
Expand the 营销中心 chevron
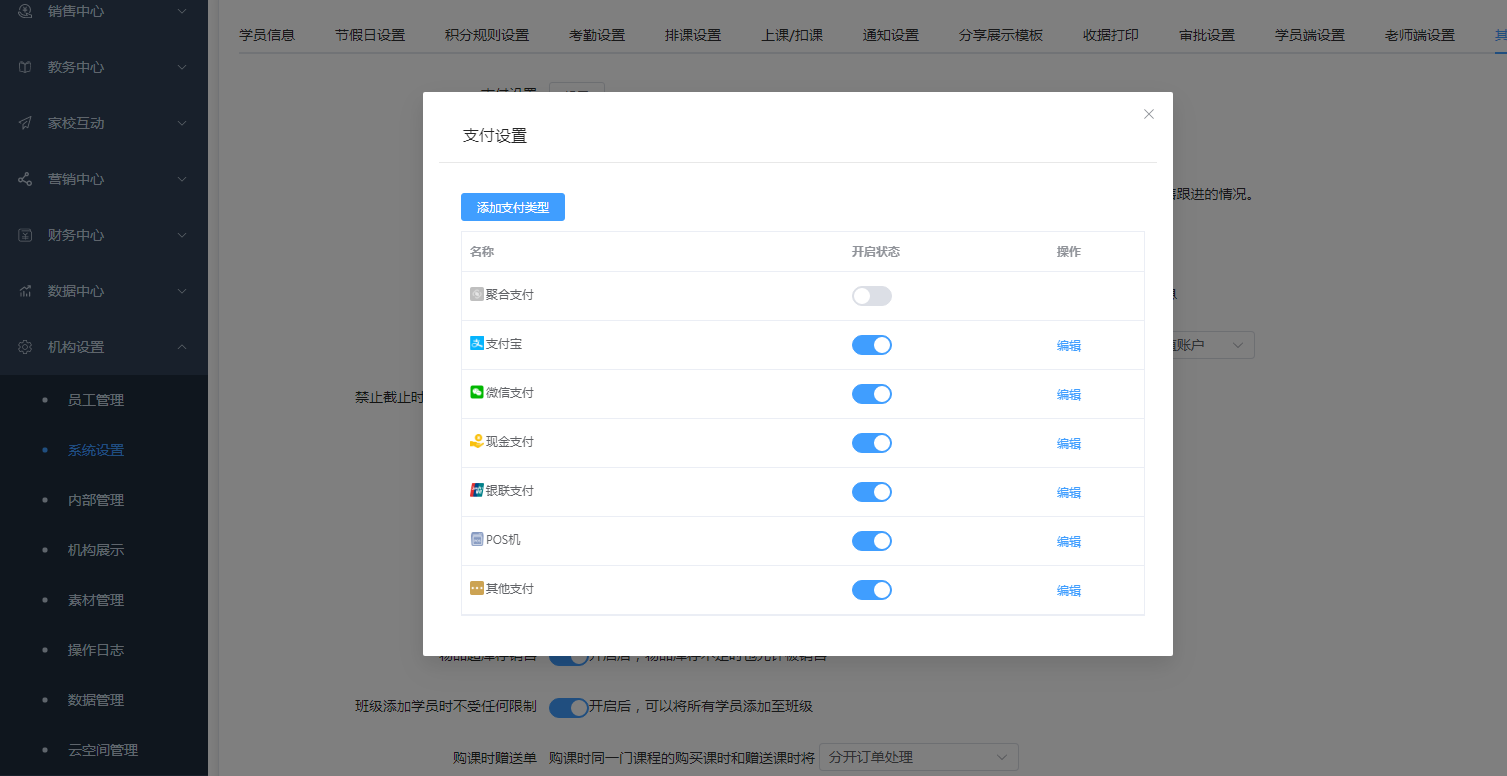tap(181, 179)
